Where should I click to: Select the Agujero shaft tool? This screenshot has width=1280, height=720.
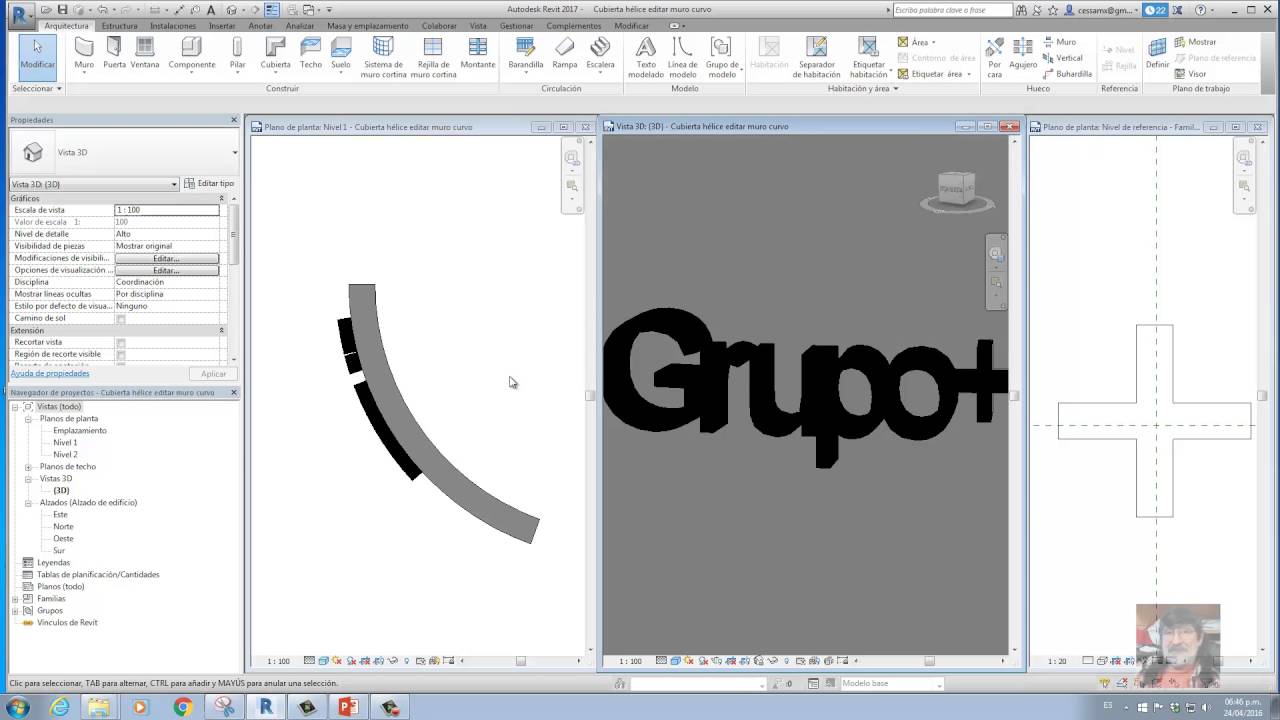[x=1023, y=54]
